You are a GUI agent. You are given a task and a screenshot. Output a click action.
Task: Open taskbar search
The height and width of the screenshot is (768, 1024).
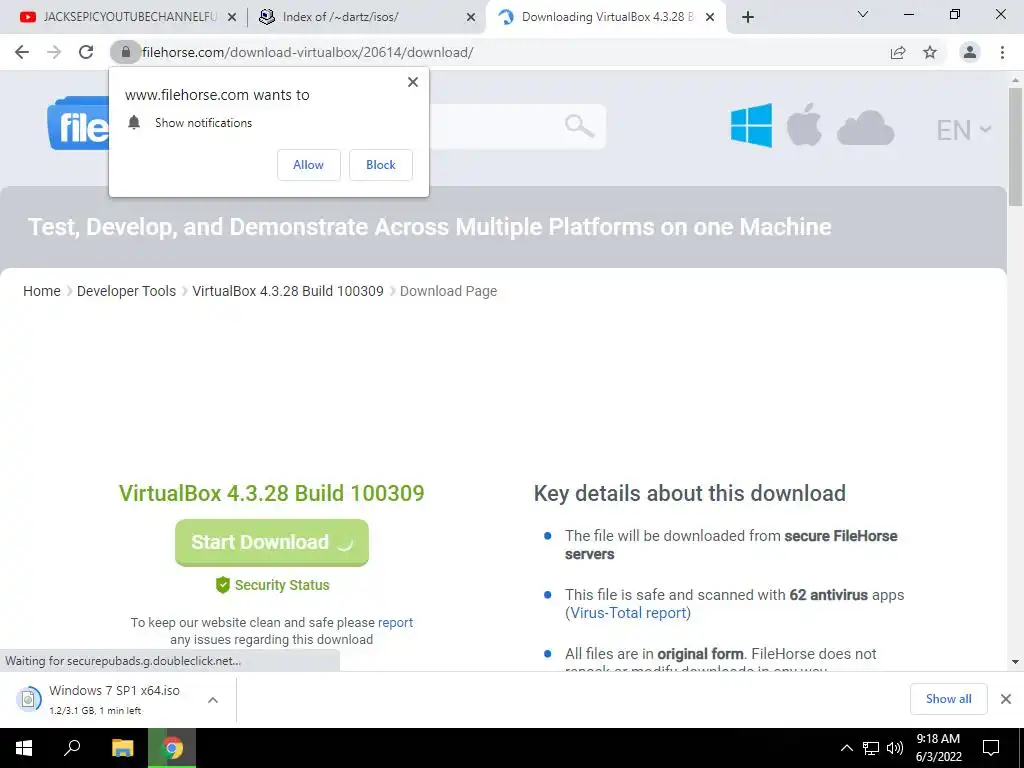tap(72, 748)
